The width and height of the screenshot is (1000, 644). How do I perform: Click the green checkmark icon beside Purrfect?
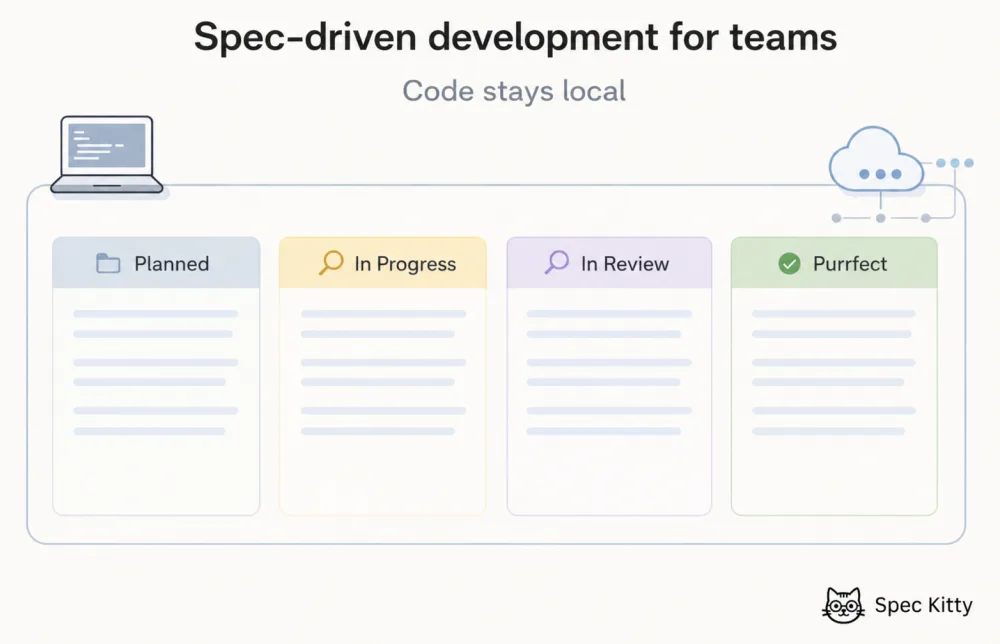(790, 263)
